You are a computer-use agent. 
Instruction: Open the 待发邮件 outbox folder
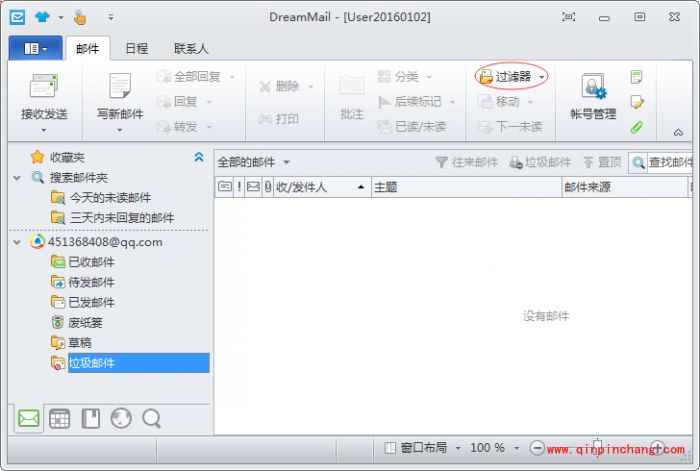83,282
